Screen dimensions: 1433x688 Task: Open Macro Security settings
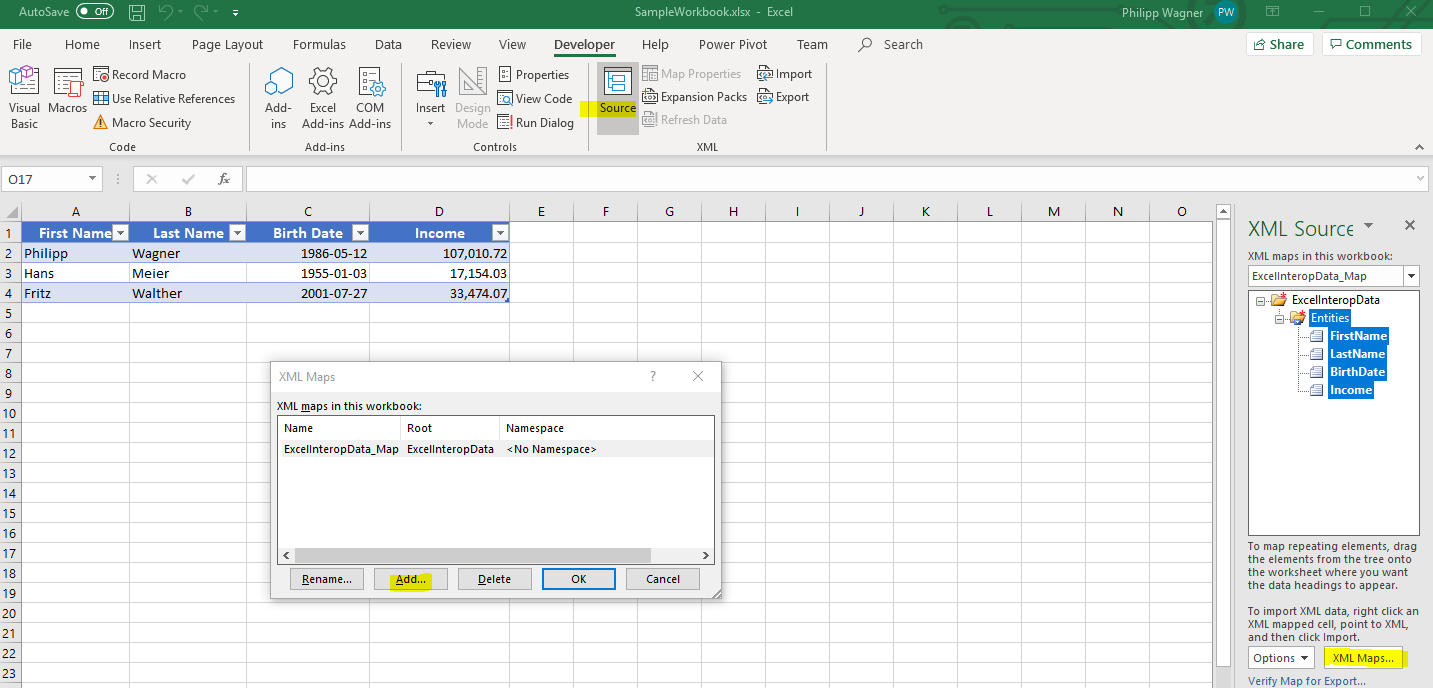[x=142, y=123]
